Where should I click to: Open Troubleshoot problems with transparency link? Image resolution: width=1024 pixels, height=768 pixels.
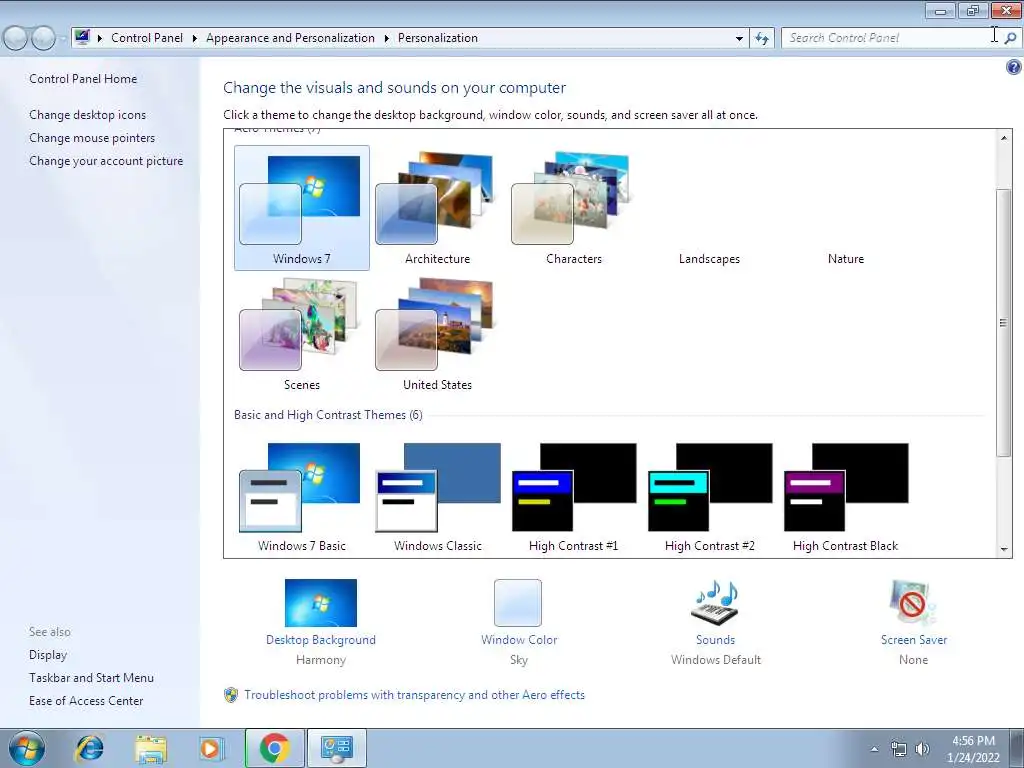[414, 695]
